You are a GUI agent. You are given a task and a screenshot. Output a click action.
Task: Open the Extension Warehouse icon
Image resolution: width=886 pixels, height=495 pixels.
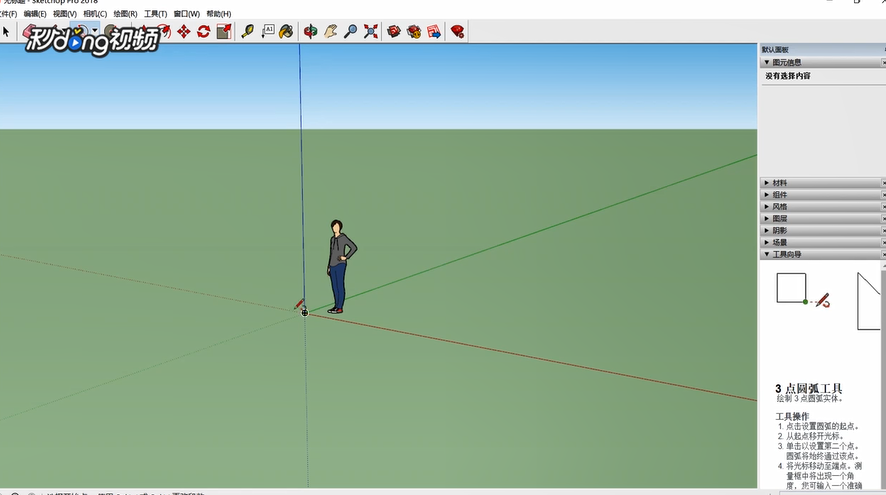pyautogui.click(x=414, y=32)
